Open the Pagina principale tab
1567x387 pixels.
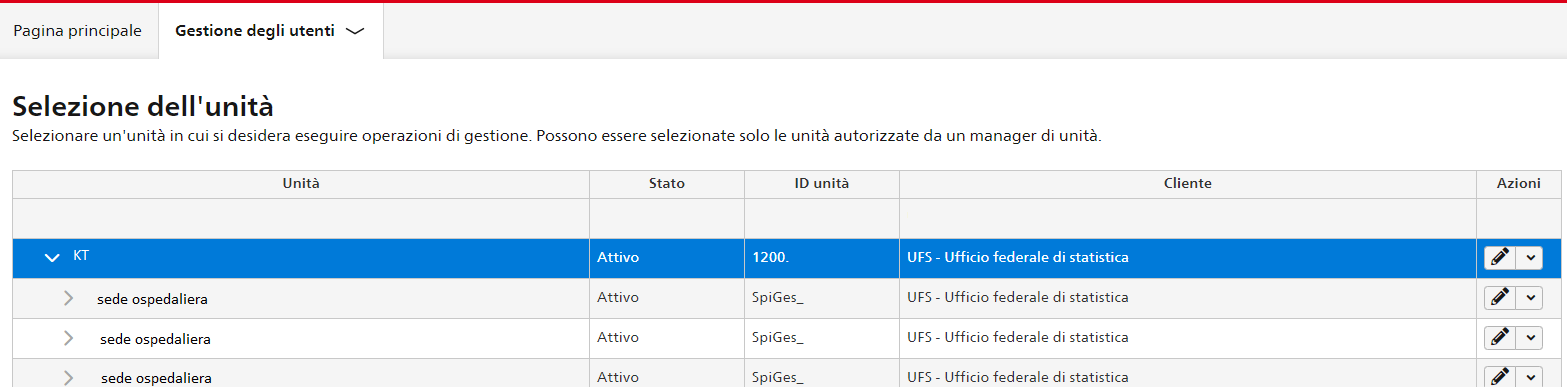click(x=78, y=31)
